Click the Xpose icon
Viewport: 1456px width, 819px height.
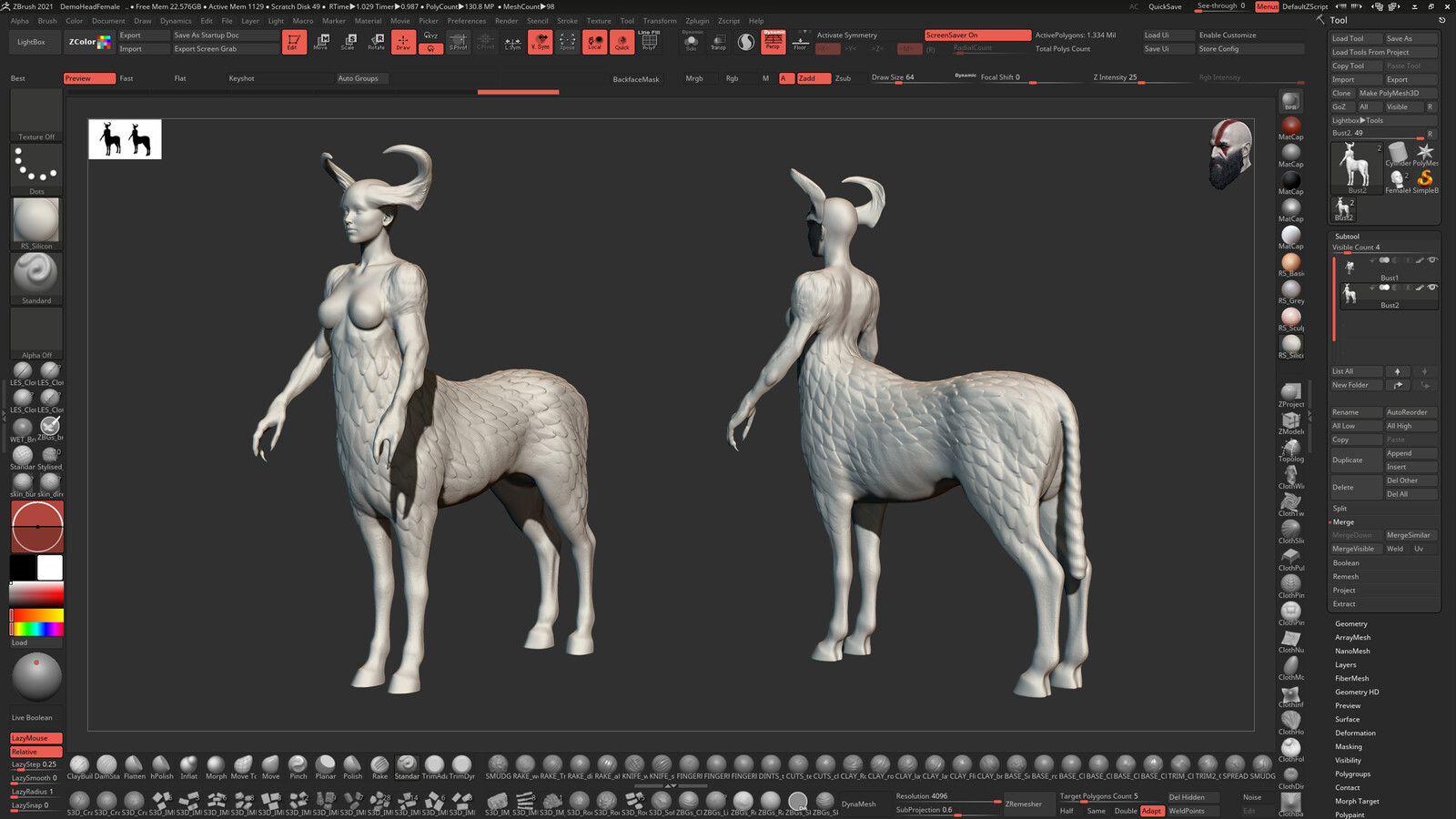coord(567,42)
